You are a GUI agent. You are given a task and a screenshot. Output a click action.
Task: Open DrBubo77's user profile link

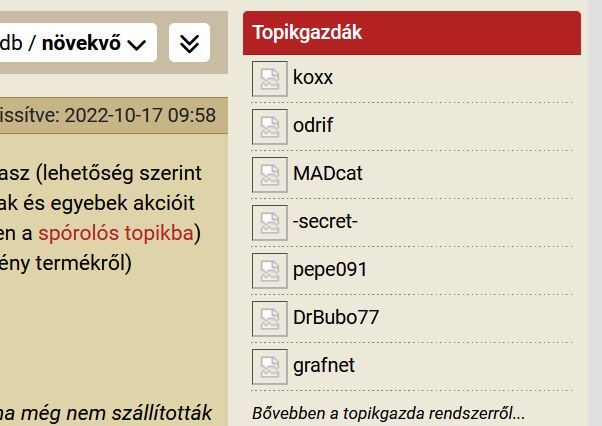[x=336, y=317]
